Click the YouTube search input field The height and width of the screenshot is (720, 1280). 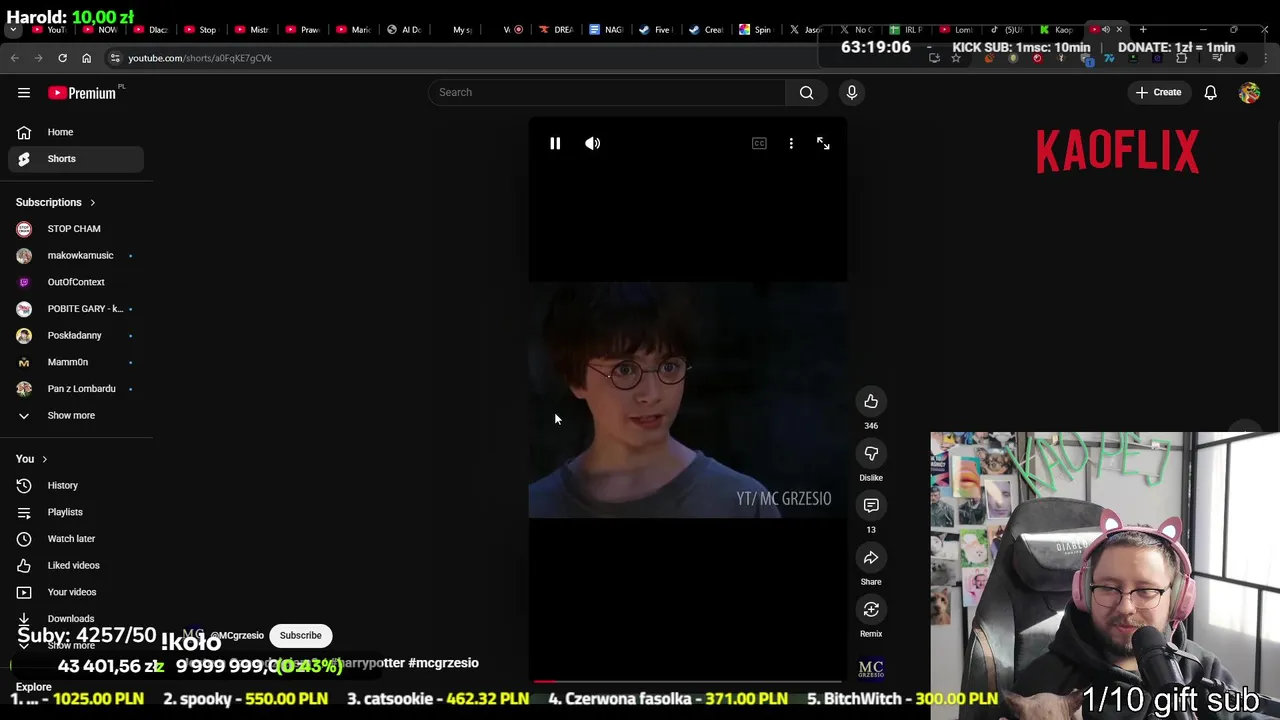click(x=607, y=92)
